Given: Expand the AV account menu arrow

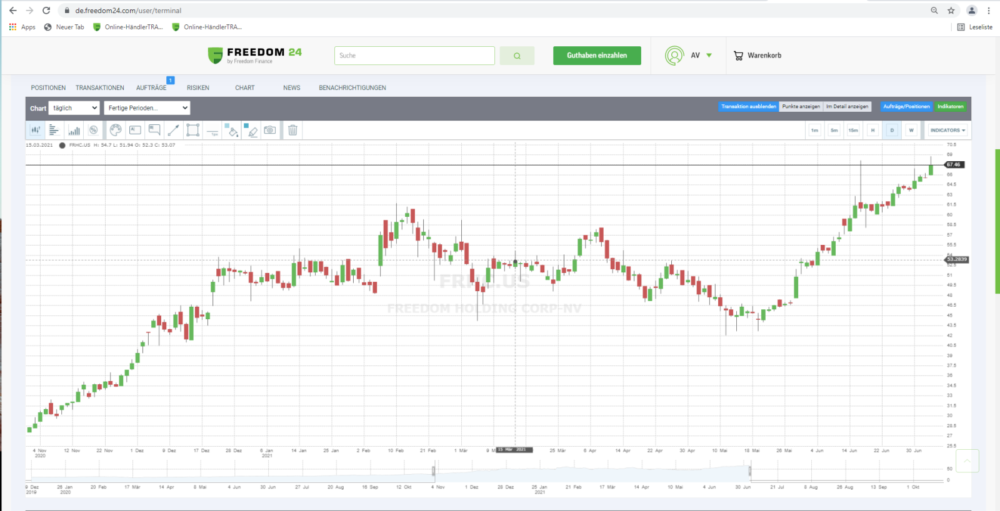Looking at the screenshot, I should 709,56.
